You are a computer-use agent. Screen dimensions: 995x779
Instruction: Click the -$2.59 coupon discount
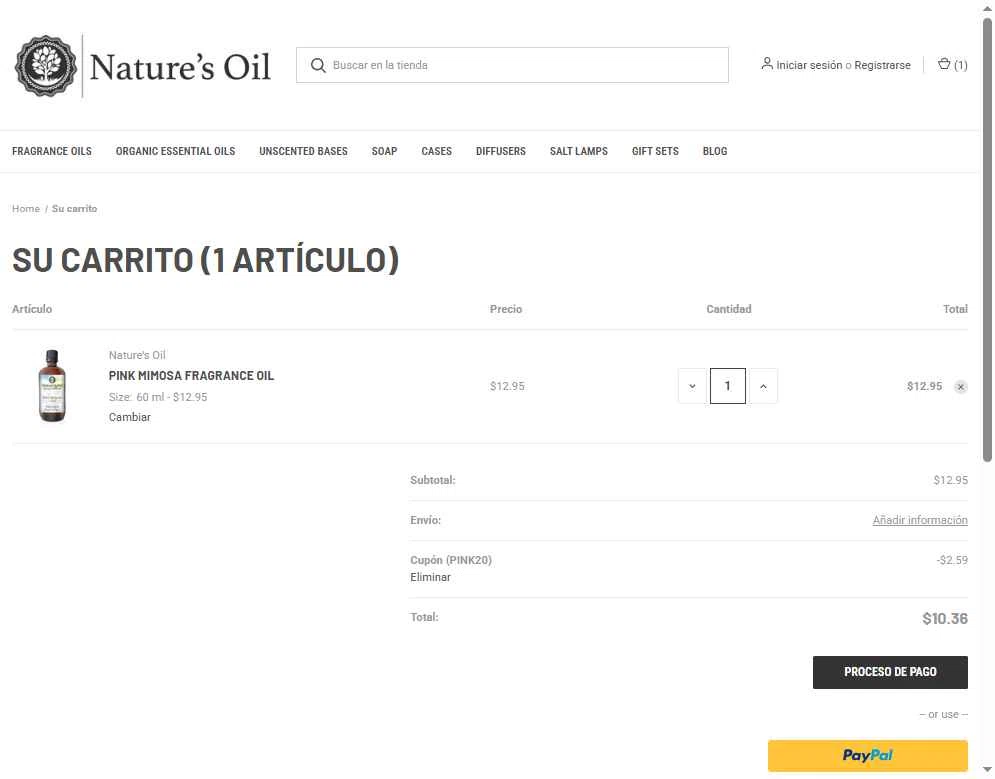click(952, 560)
